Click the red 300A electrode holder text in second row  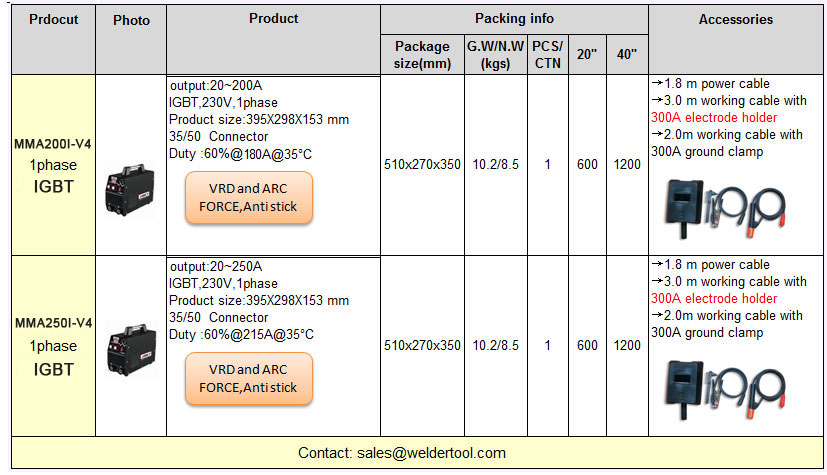[x=713, y=299]
